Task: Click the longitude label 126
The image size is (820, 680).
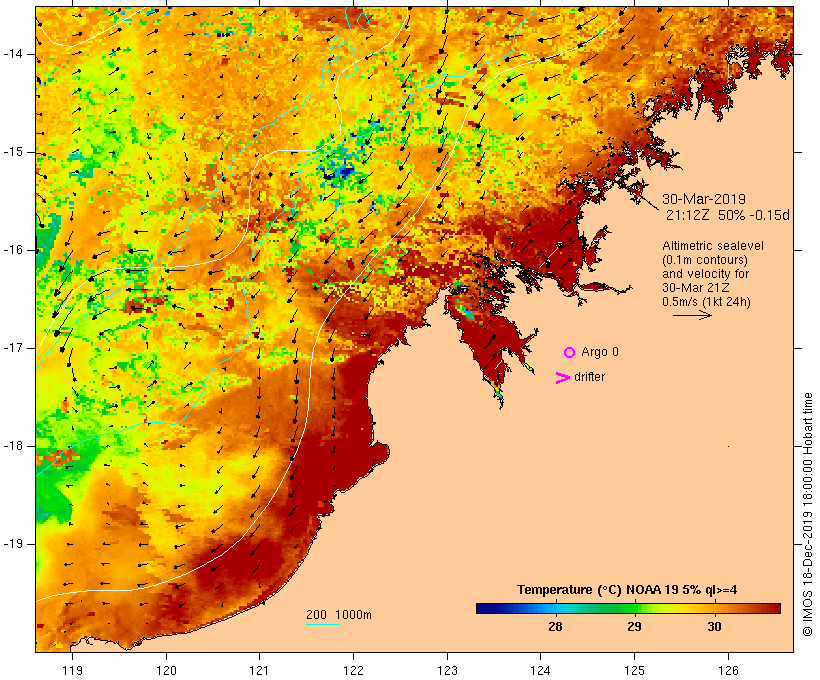Action: pyautogui.click(x=728, y=670)
